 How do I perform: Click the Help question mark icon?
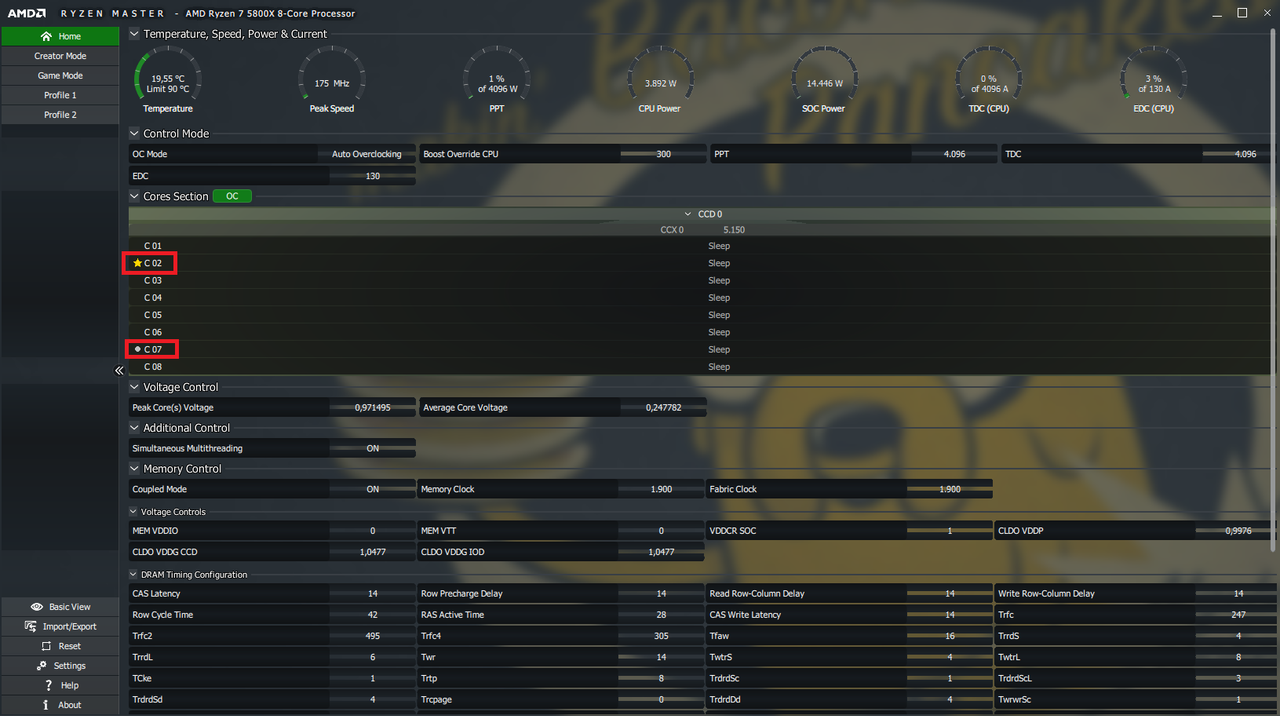coord(48,685)
